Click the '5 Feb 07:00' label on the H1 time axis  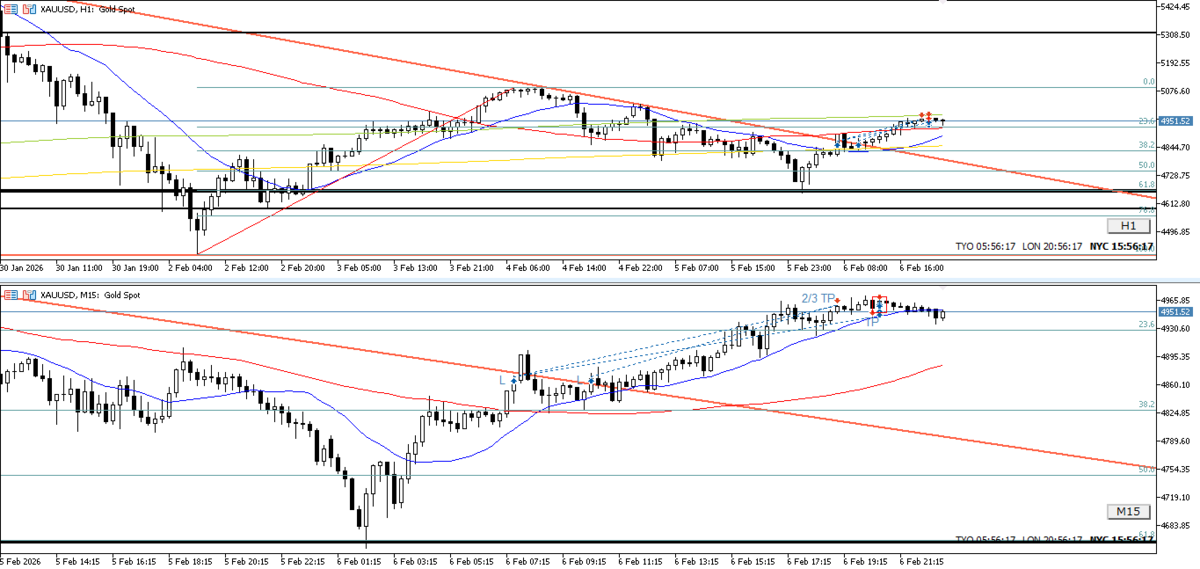697,268
